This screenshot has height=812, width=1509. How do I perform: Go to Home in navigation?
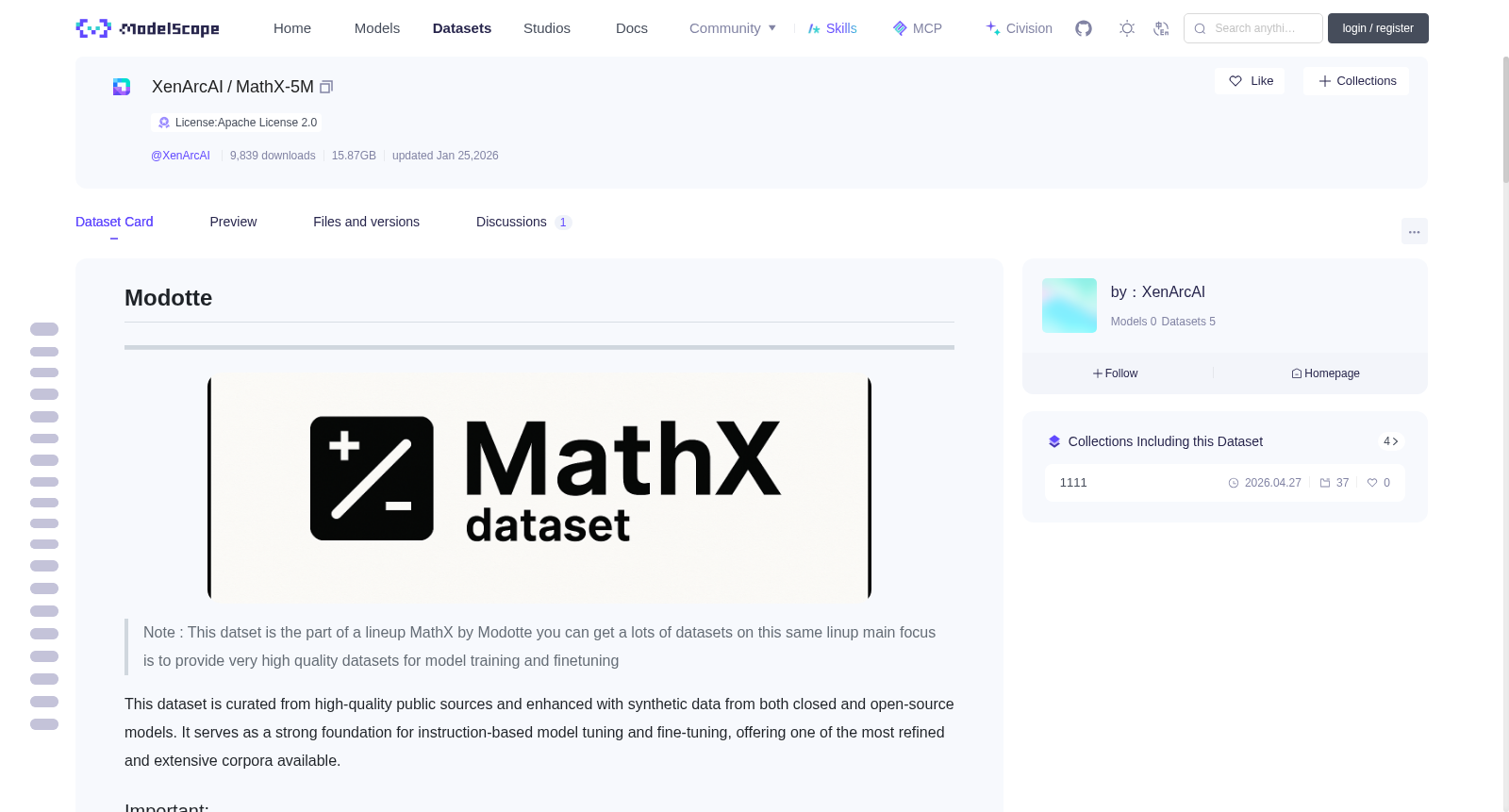[292, 28]
